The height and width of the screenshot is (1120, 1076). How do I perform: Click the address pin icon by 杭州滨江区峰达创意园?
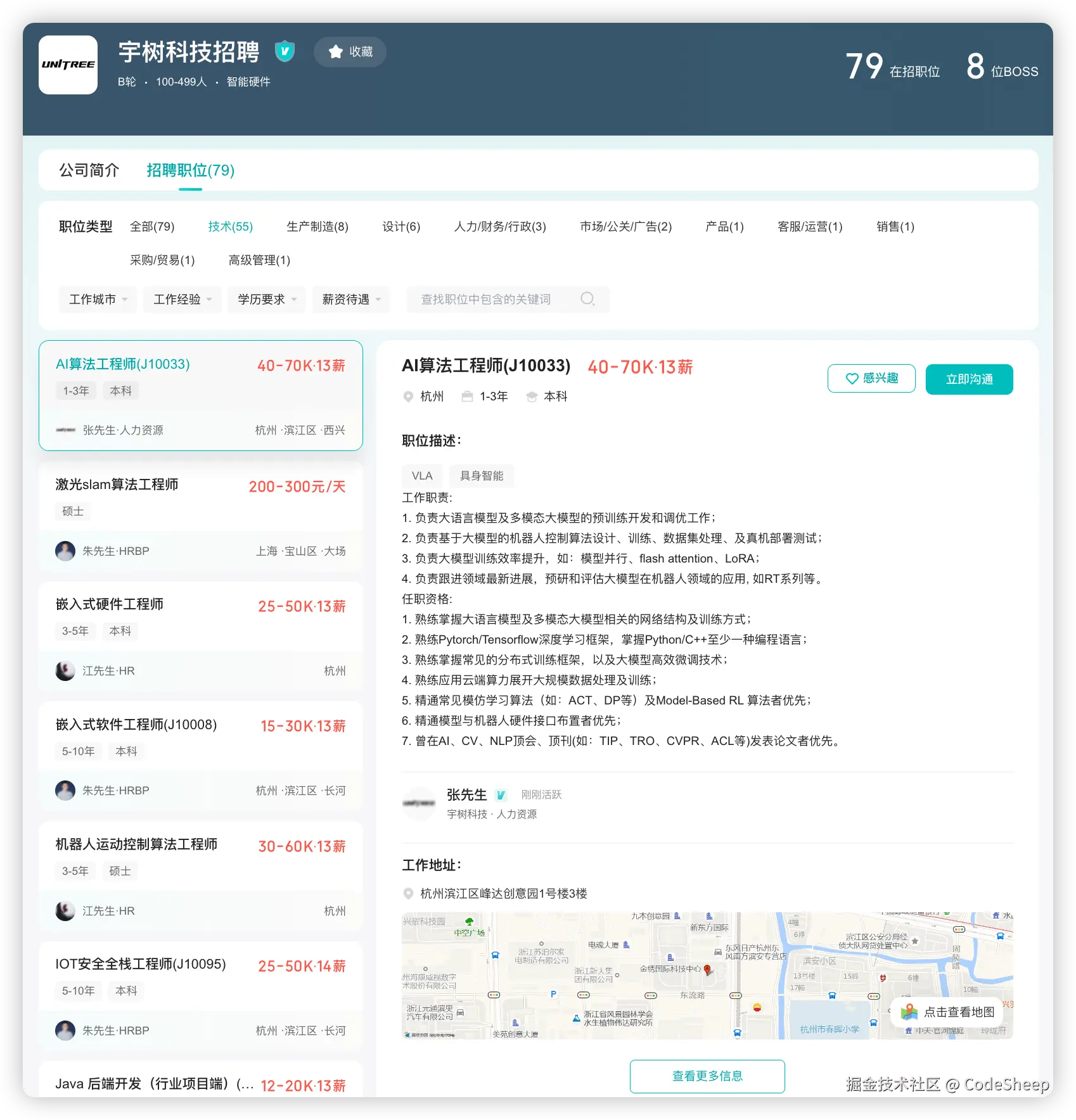tap(409, 893)
